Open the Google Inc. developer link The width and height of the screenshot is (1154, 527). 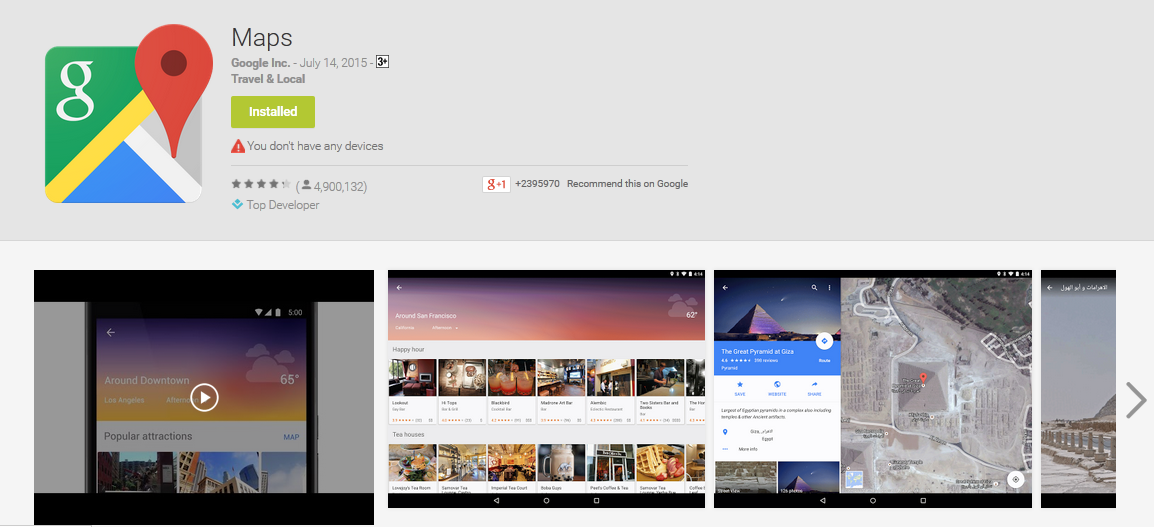261,63
